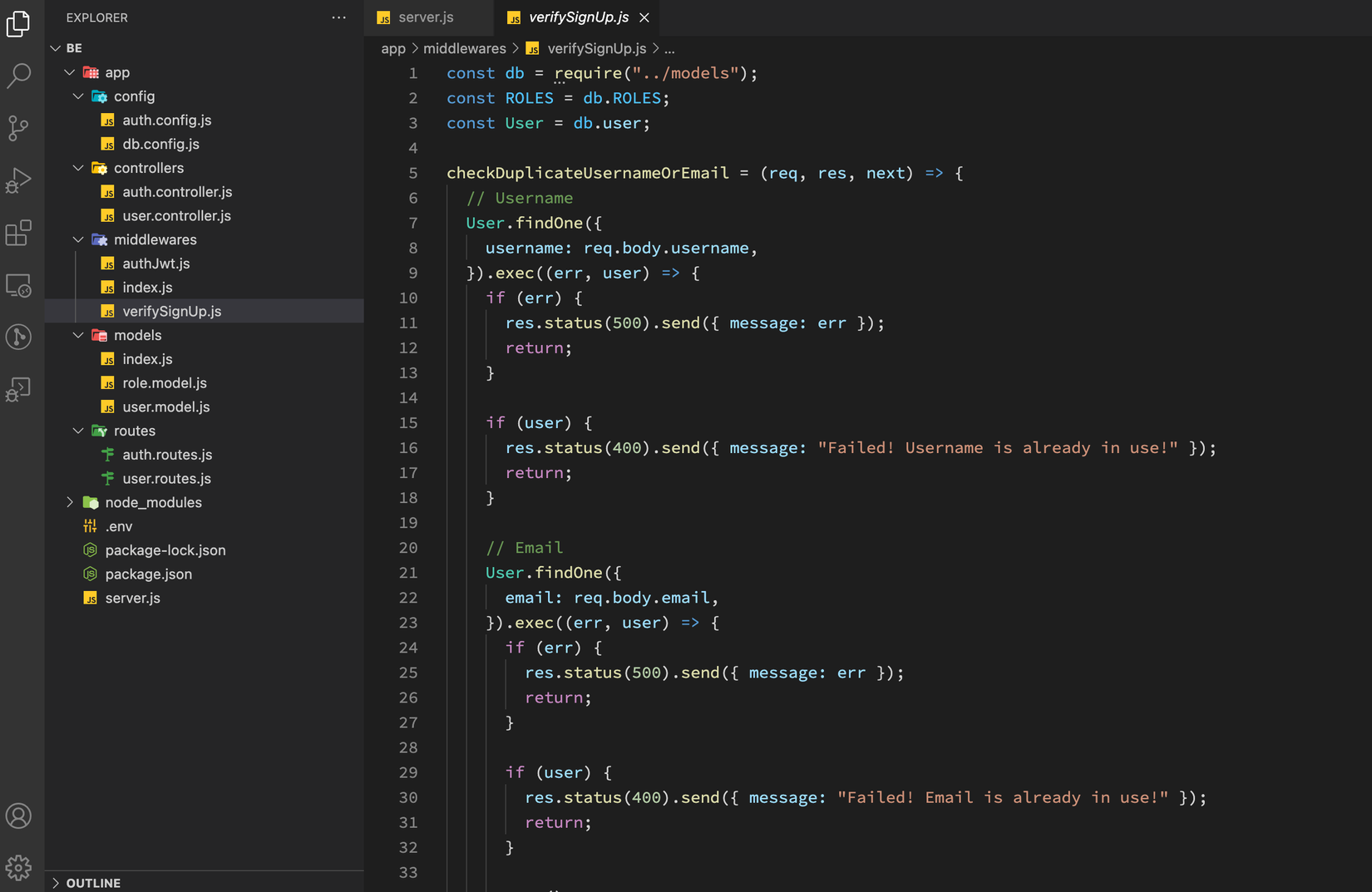Open the Source Control view
The height and width of the screenshot is (892, 1372).
(18, 128)
